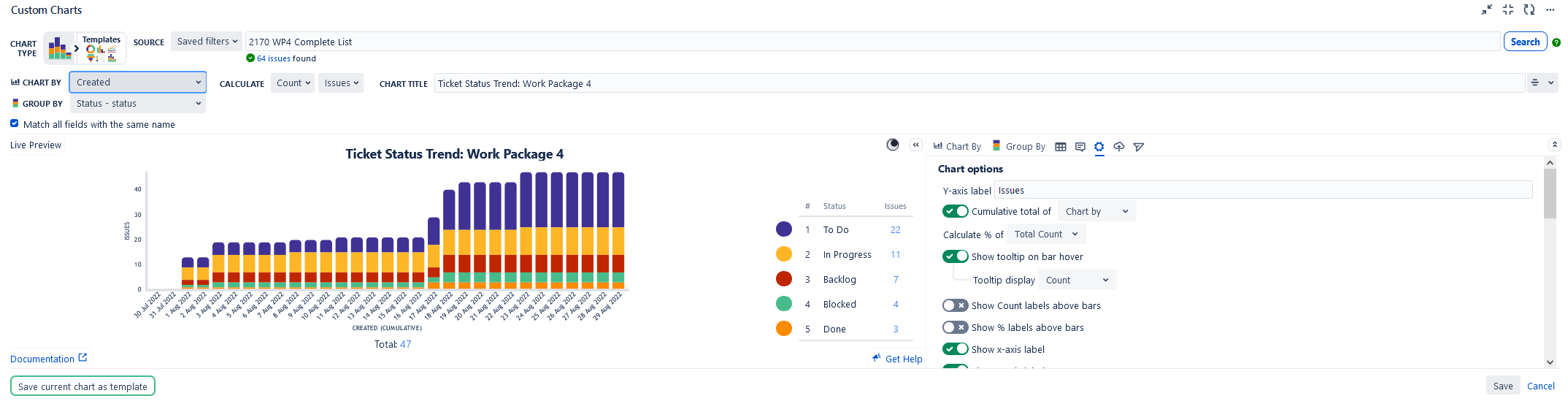Click the Blocked green color swatch
Image resolution: width=1568 pixels, height=412 pixels.
(x=784, y=304)
